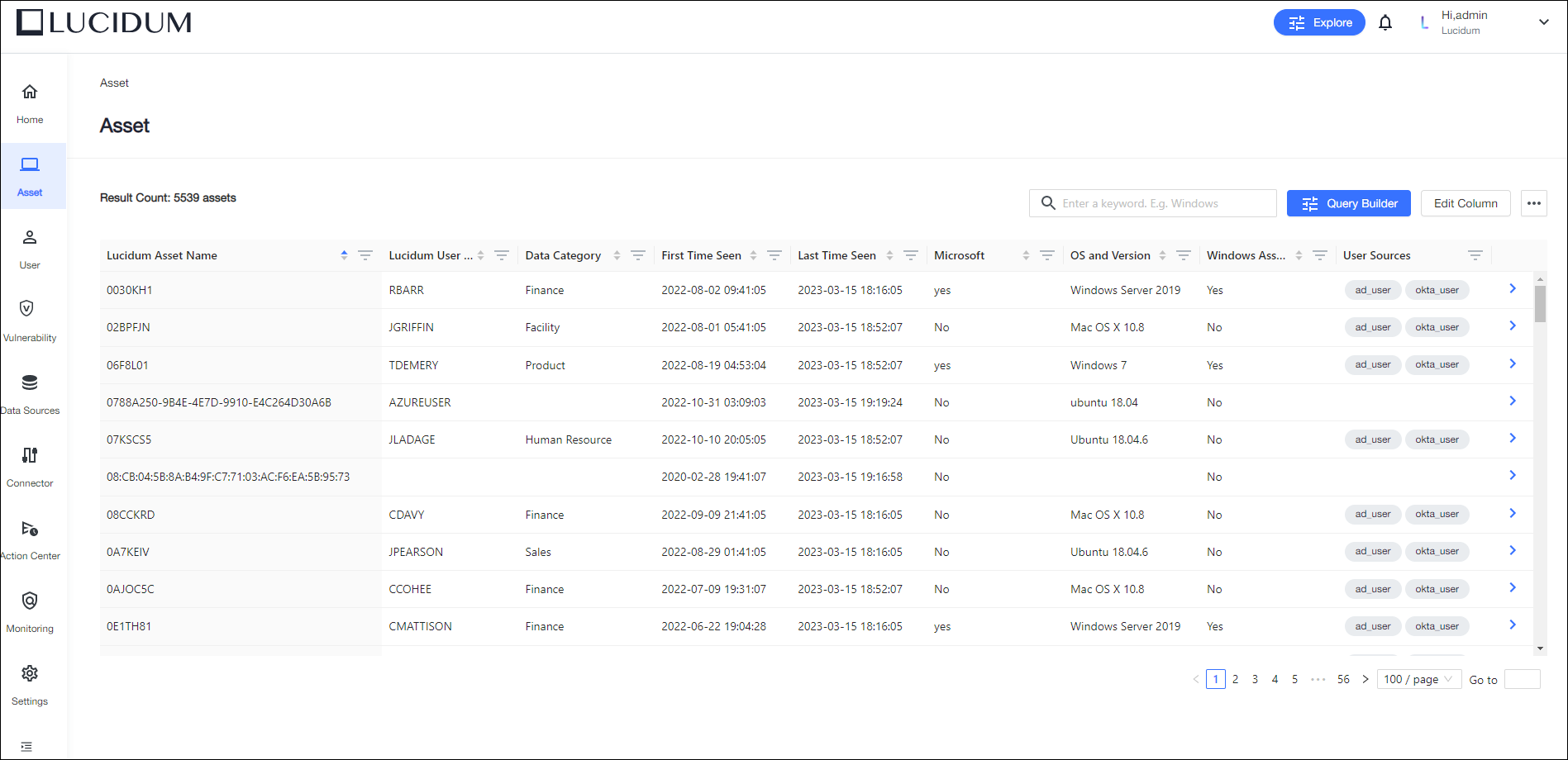Jump forward via pagination ellipsis

(x=1318, y=679)
